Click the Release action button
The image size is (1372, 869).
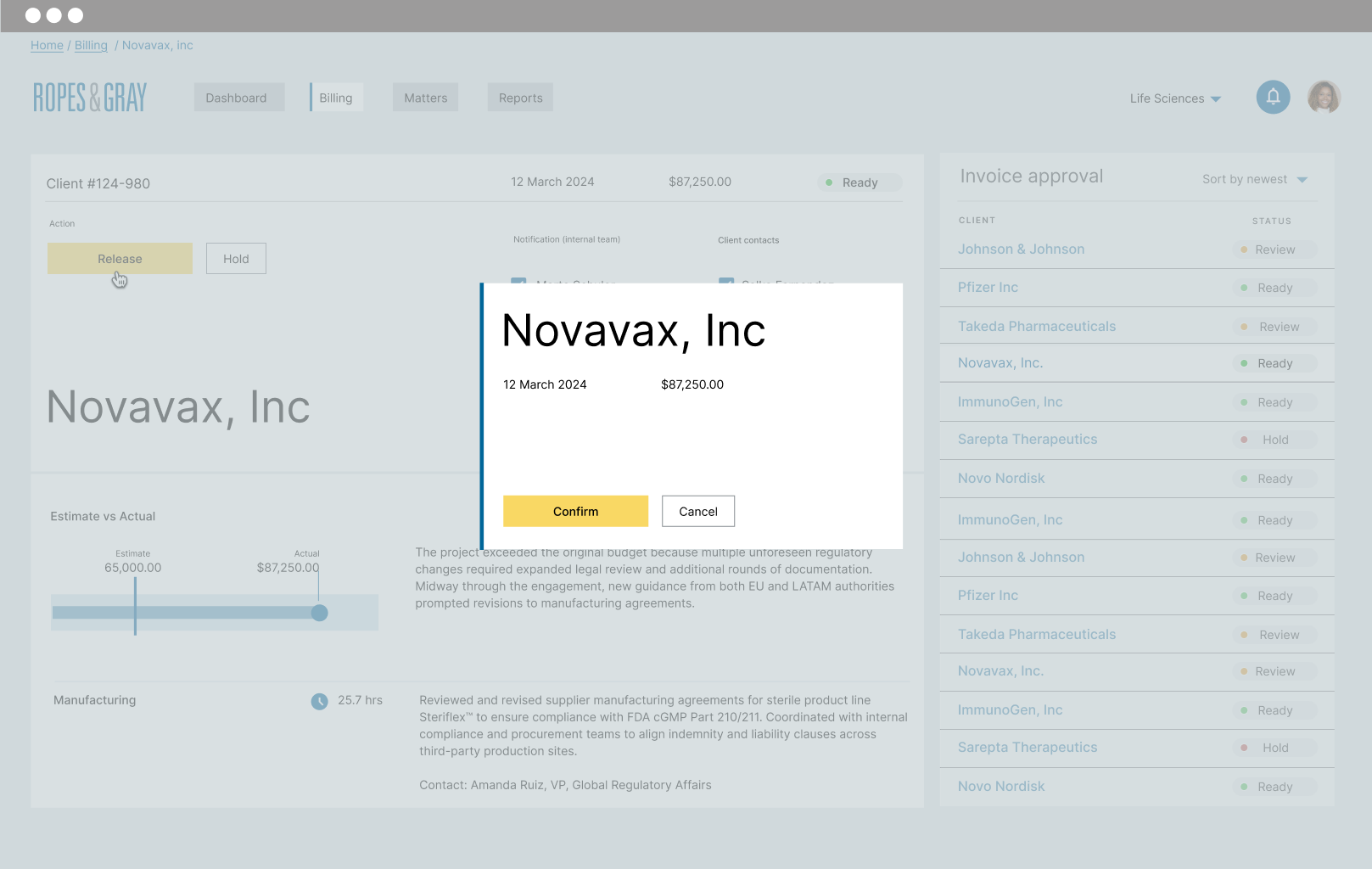click(120, 259)
